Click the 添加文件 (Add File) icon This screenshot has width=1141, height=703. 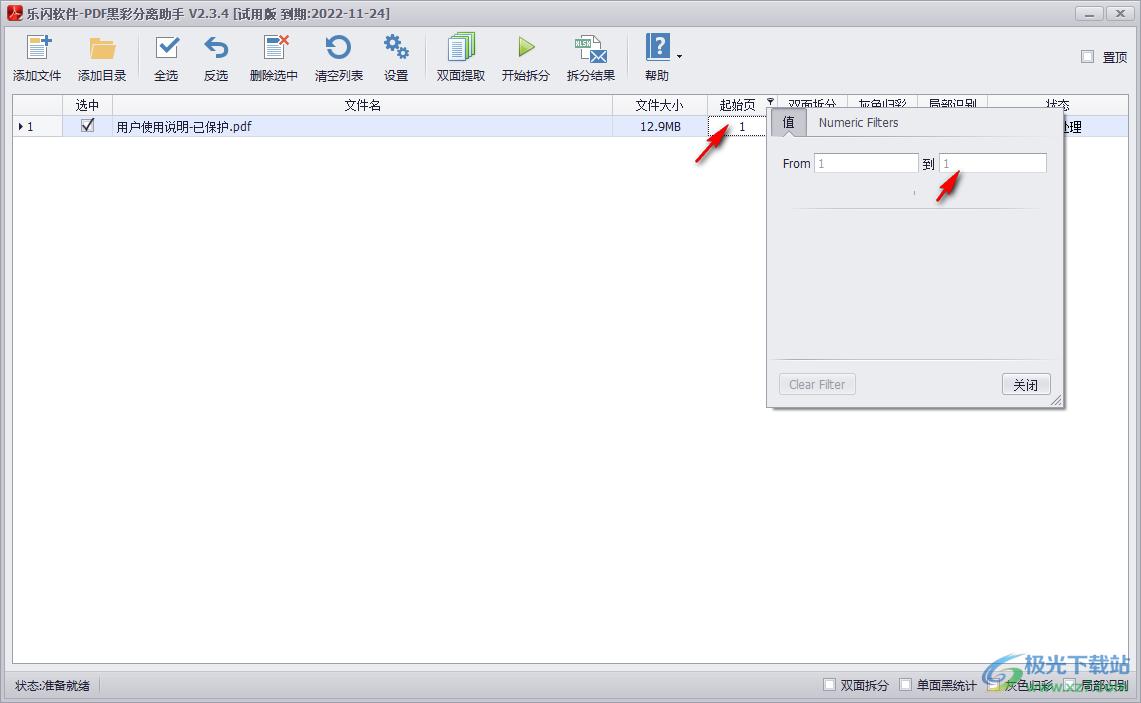pos(37,48)
